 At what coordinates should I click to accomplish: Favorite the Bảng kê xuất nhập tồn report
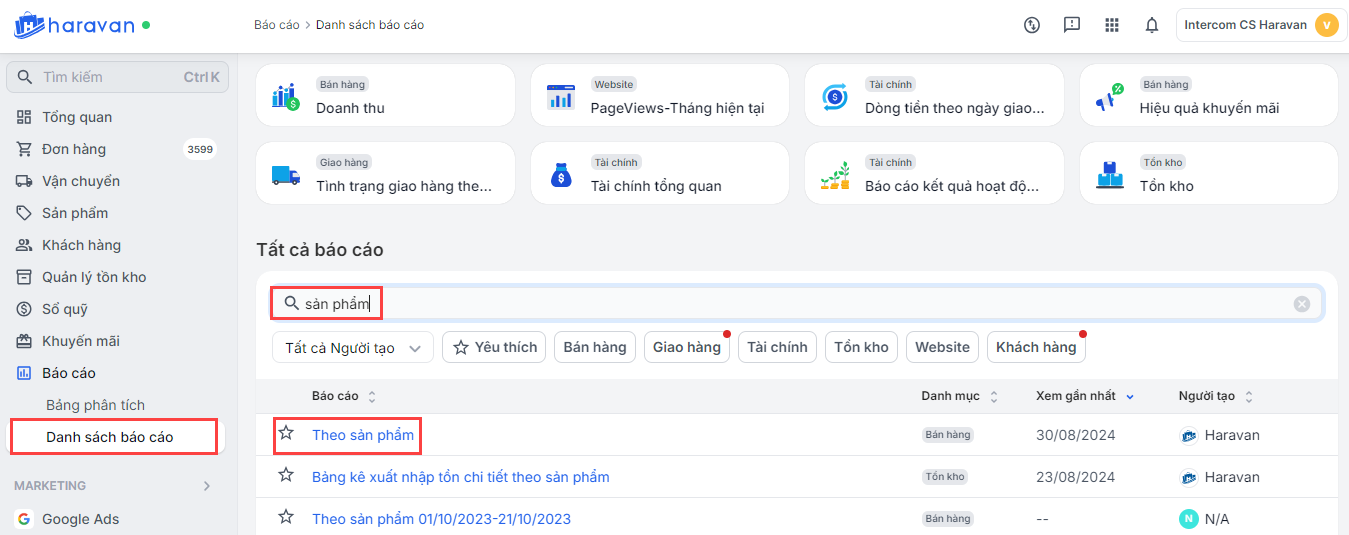click(x=287, y=475)
